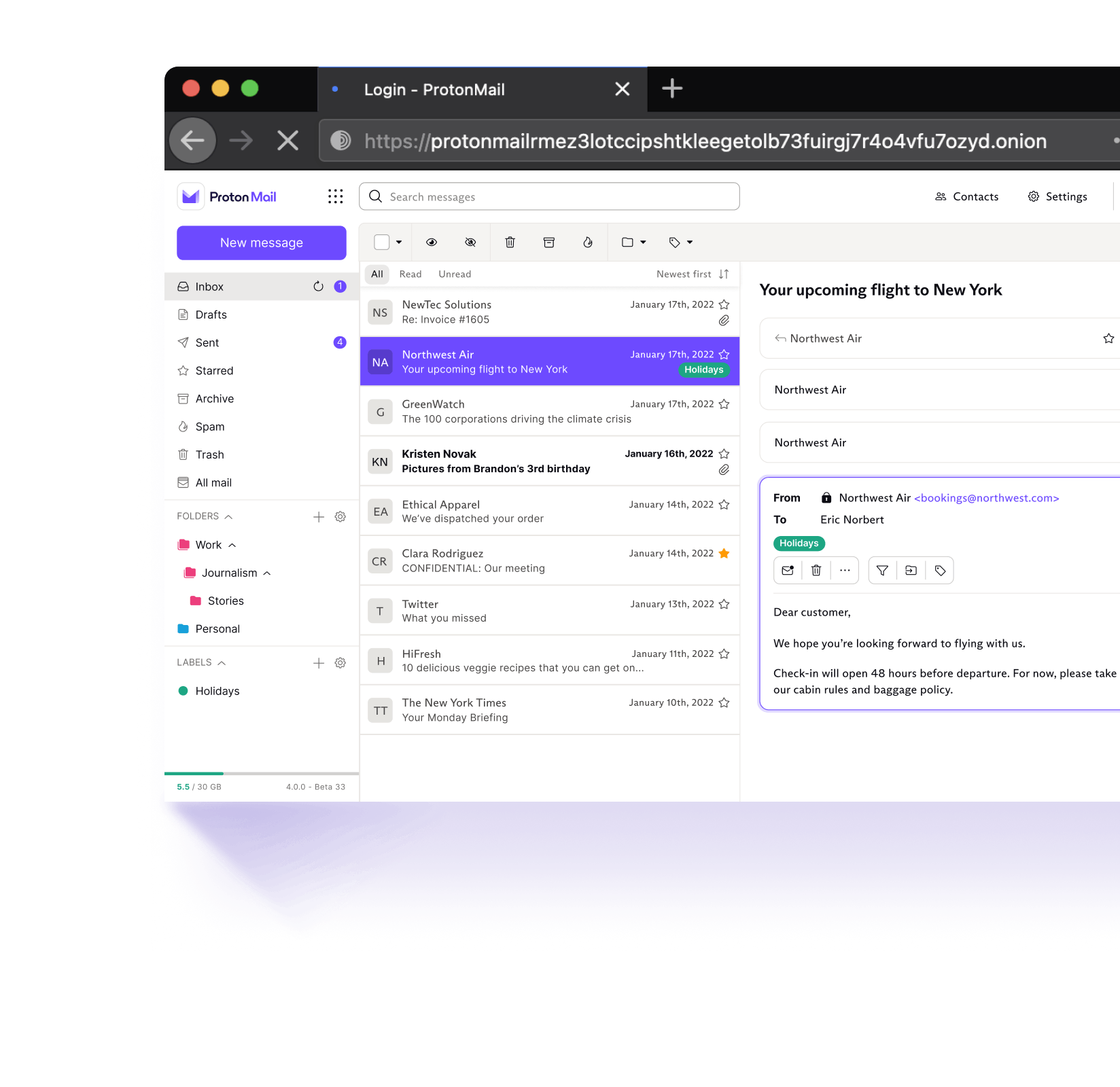The height and width of the screenshot is (1087, 1120).
Task: Click attachment icon on NewTec Solutions email
Action: point(724,321)
